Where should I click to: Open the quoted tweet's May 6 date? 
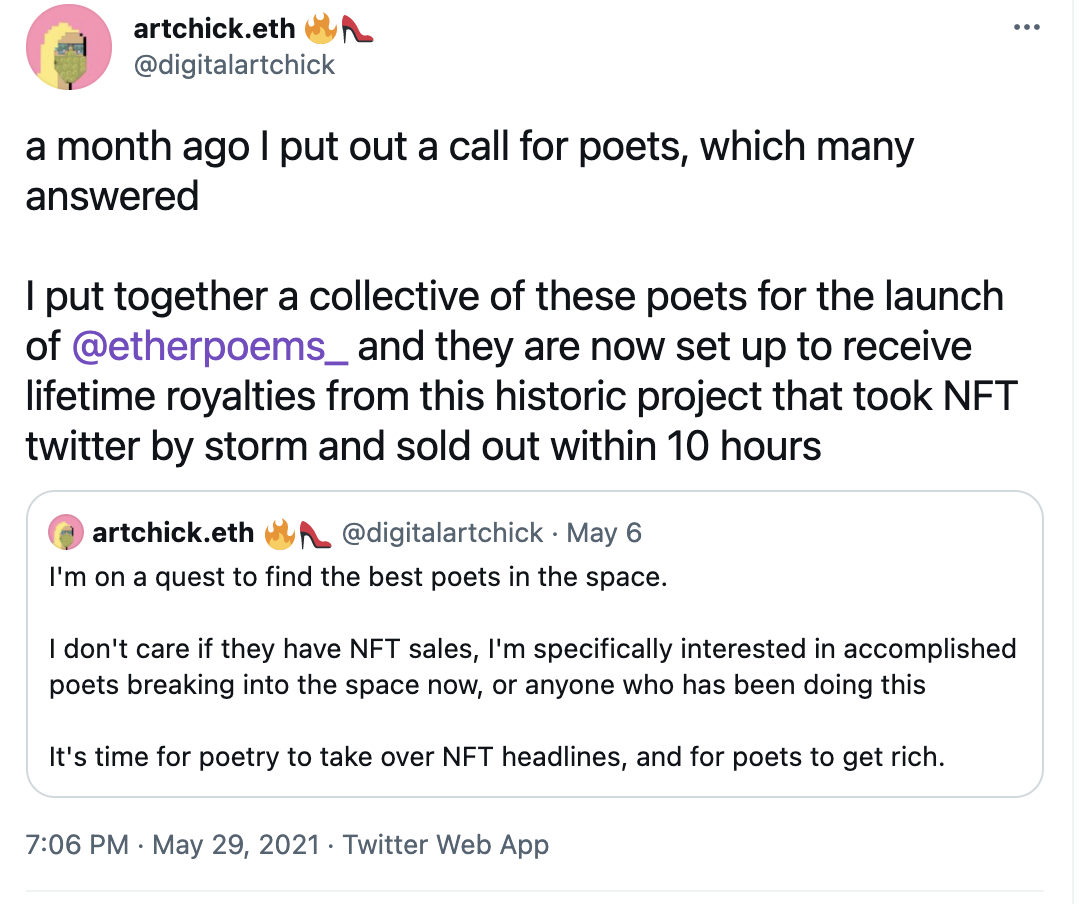click(604, 533)
